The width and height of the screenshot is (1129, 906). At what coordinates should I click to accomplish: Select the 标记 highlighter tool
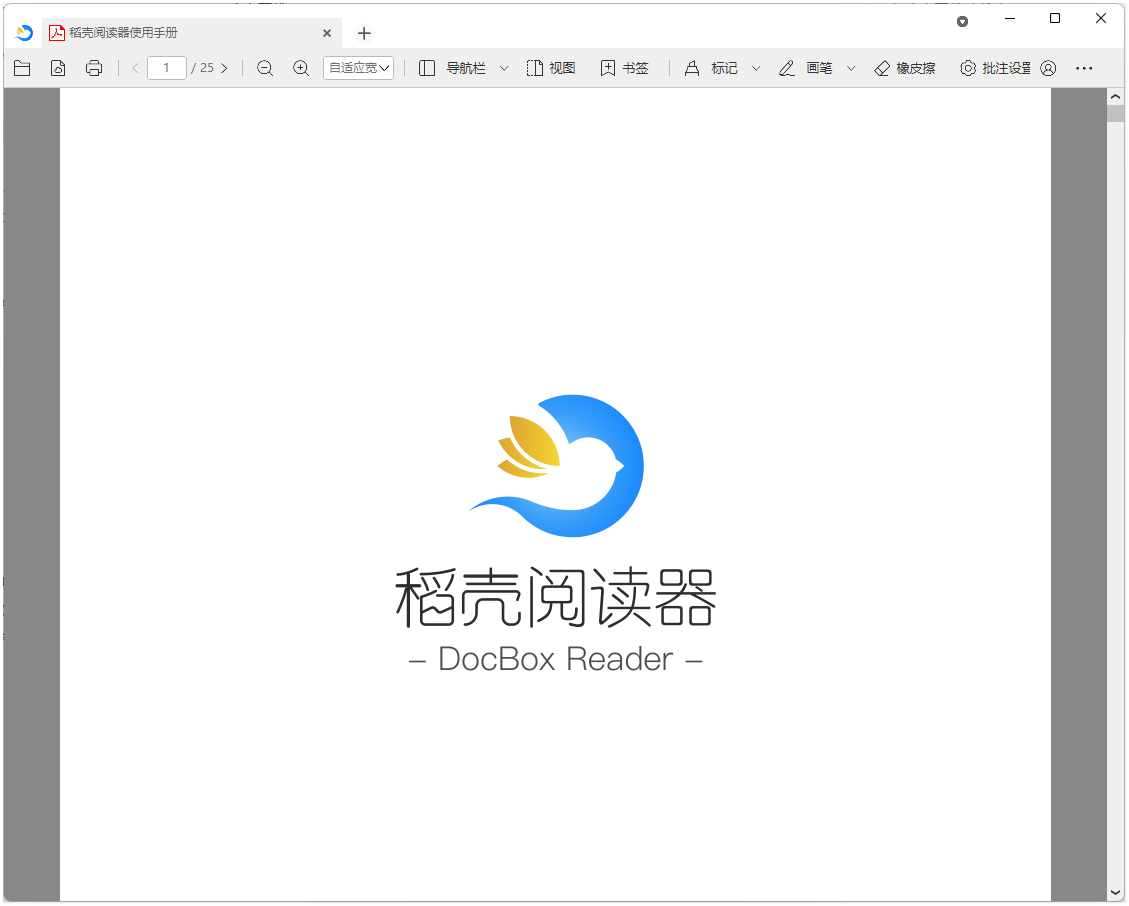pyautogui.click(x=711, y=68)
